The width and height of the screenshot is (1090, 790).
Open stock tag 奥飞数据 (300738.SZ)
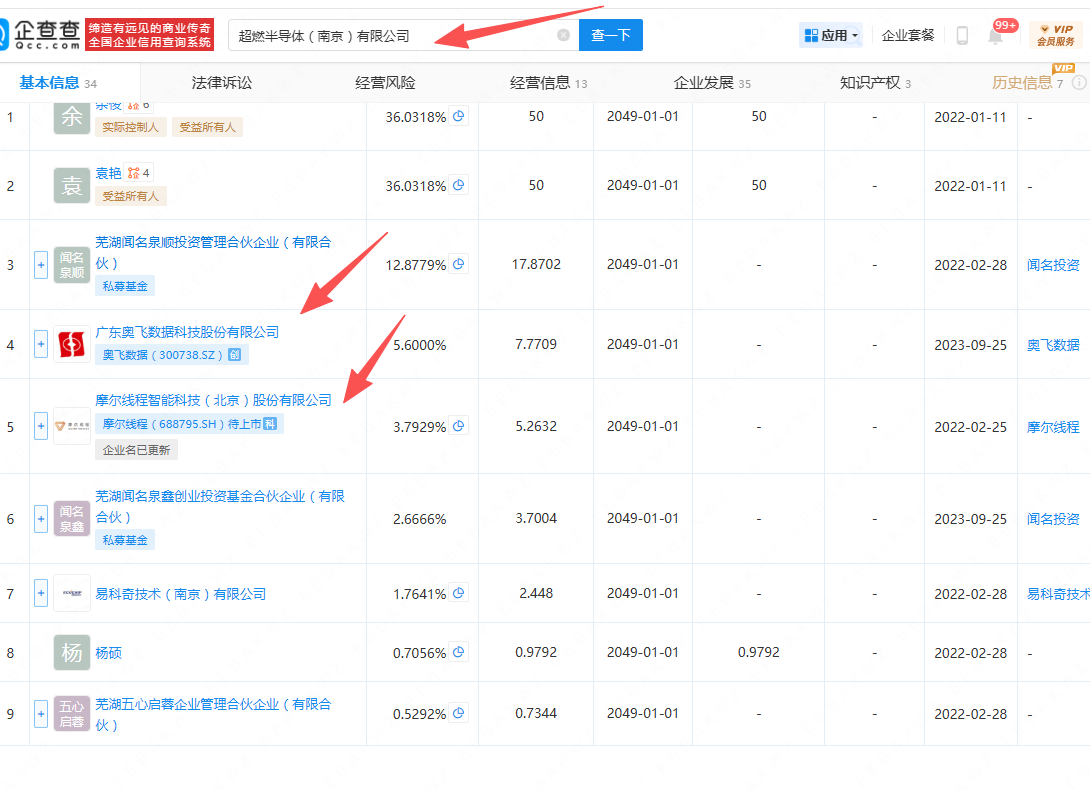[x=171, y=355]
